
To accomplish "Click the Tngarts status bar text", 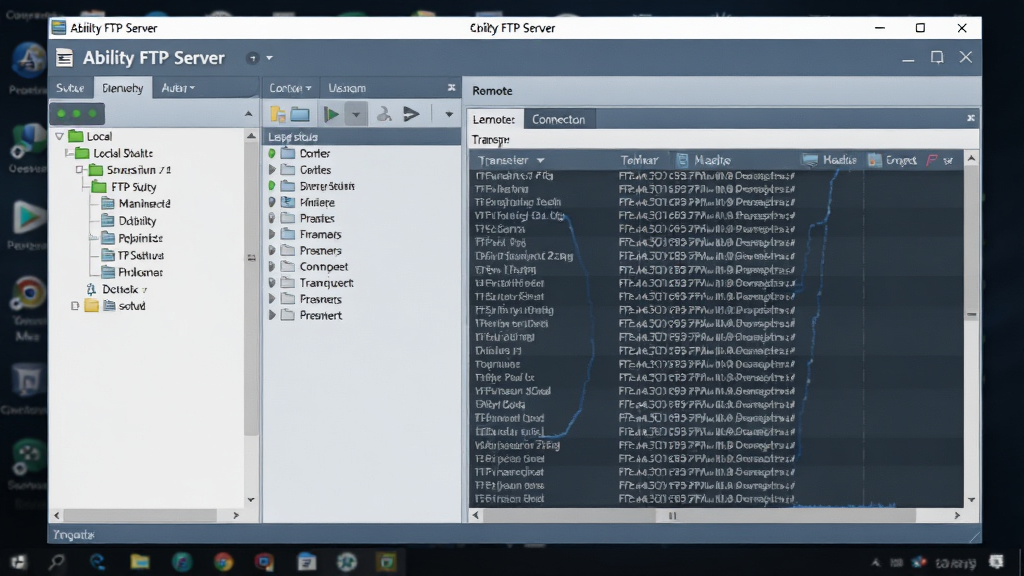I will 73,535.
